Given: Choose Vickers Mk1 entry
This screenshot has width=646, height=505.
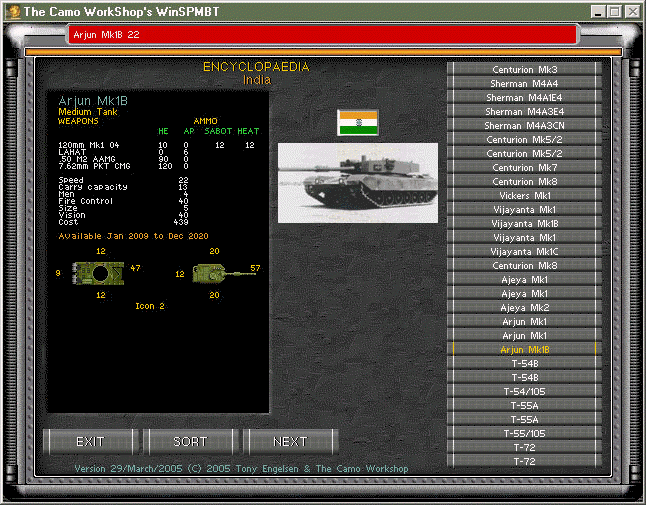Looking at the screenshot, I should pos(524,196).
